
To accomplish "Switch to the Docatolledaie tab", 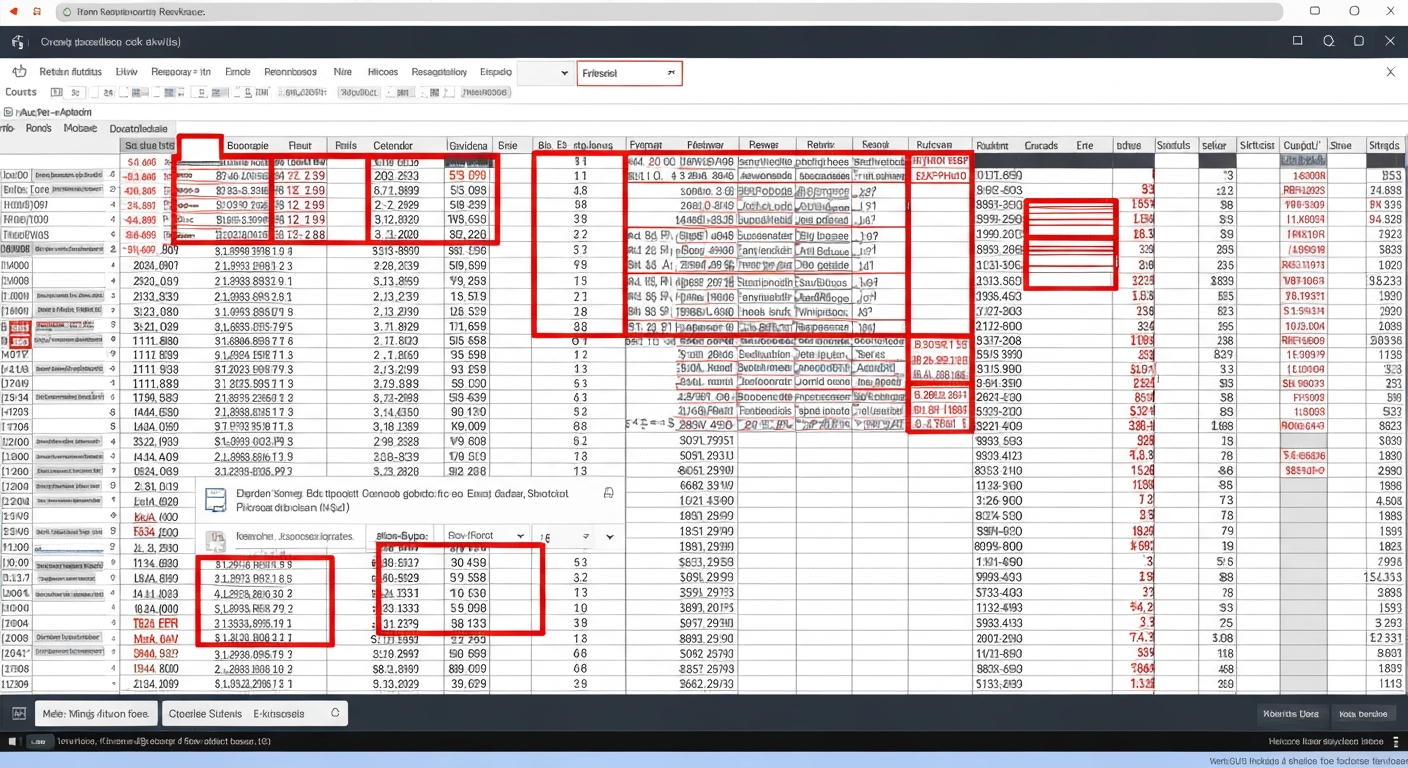I will [x=138, y=128].
